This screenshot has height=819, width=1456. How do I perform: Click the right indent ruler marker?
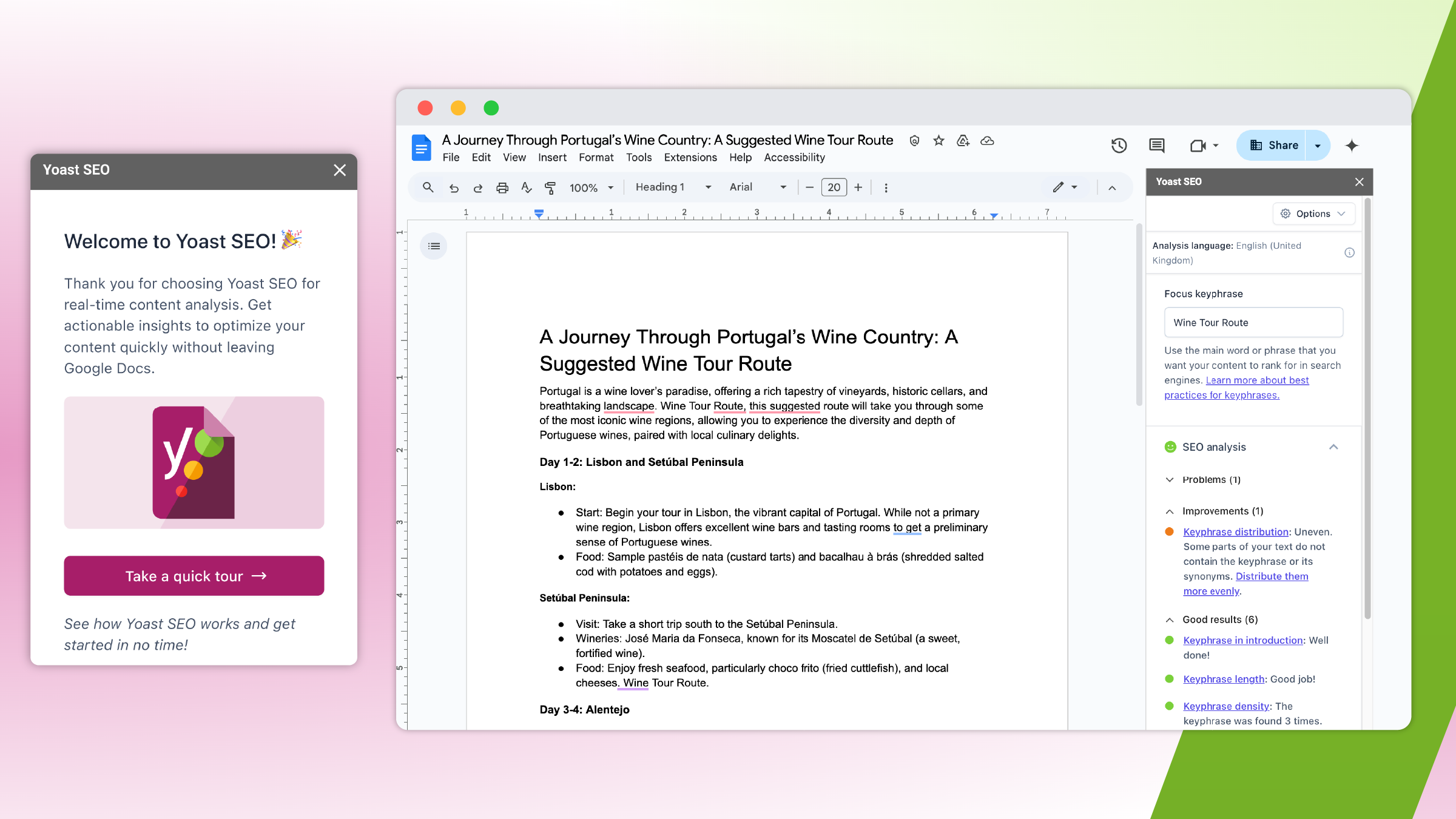994,215
